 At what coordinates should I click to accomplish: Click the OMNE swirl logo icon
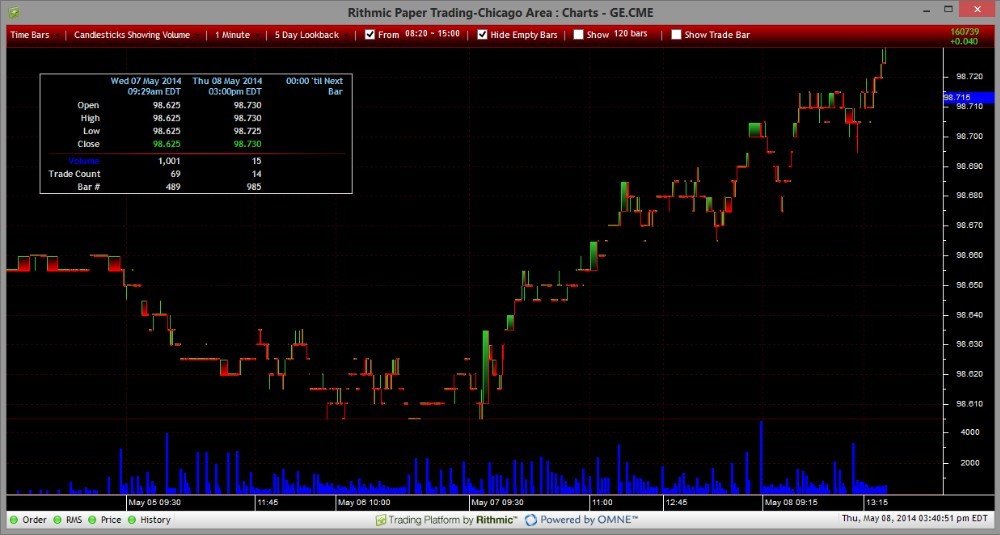coord(531,520)
